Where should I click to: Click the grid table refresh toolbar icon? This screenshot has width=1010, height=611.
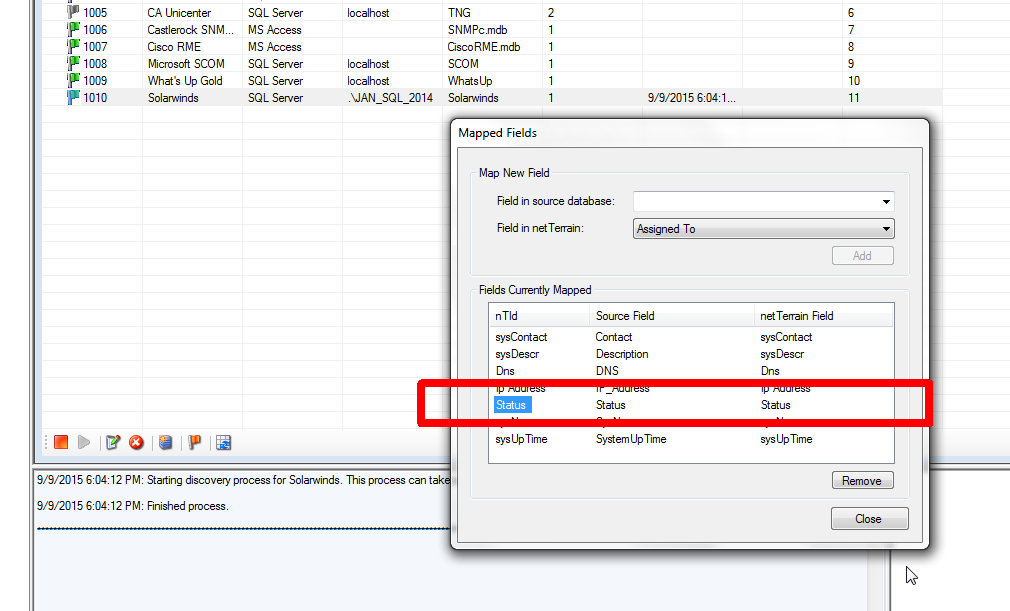click(224, 442)
